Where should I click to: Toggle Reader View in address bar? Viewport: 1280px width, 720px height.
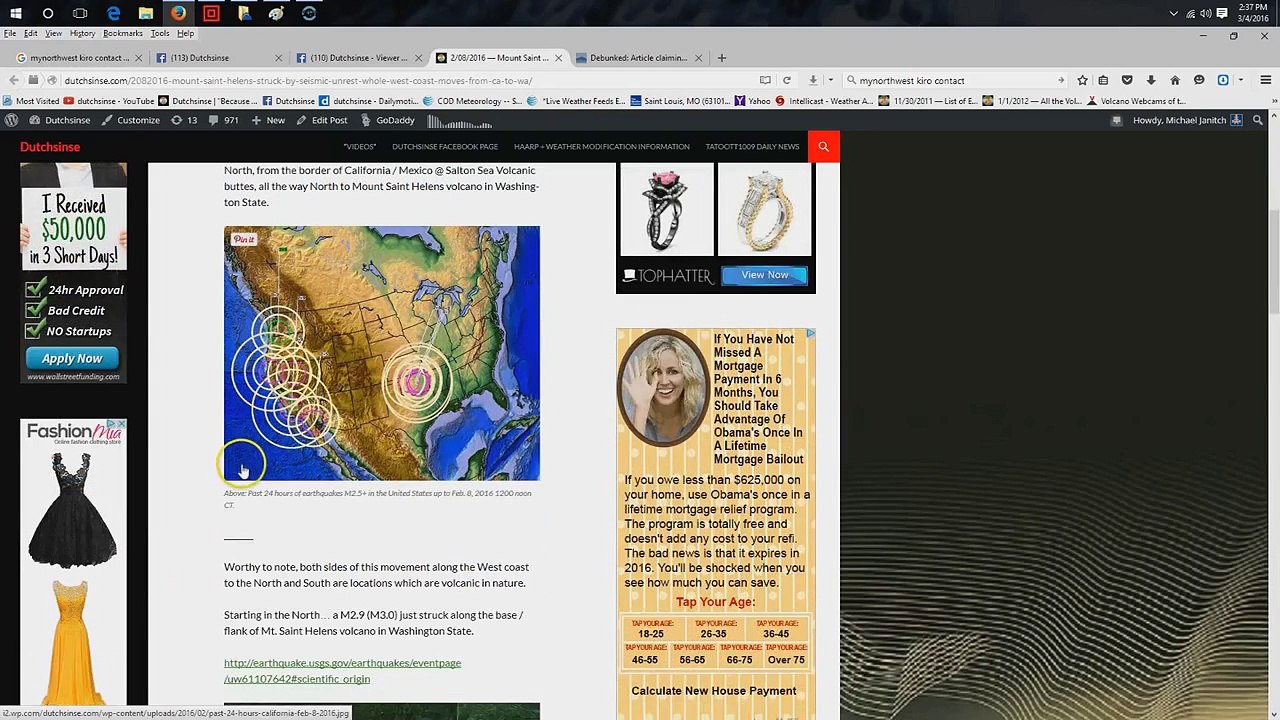(765, 80)
